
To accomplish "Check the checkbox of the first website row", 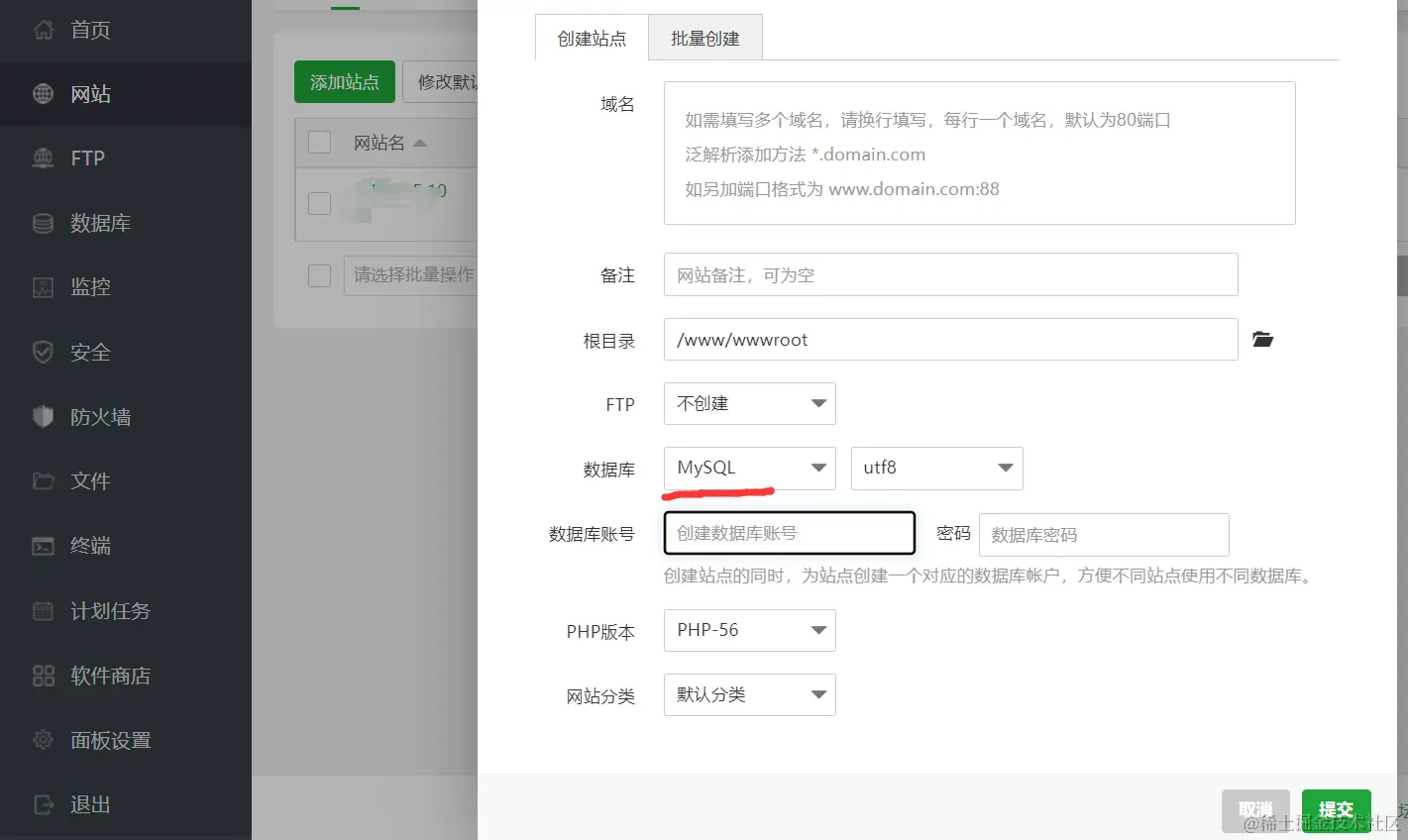I will pyautogui.click(x=319, y=203).
